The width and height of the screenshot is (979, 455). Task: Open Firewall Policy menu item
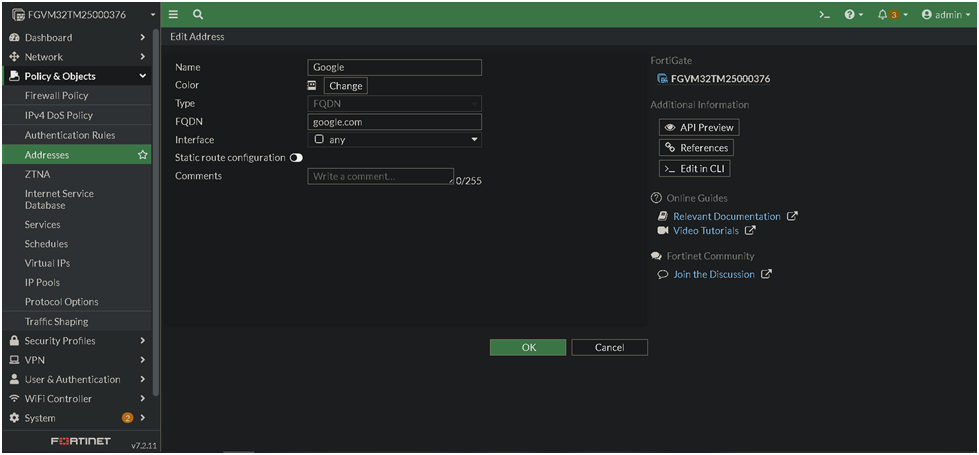77,95
